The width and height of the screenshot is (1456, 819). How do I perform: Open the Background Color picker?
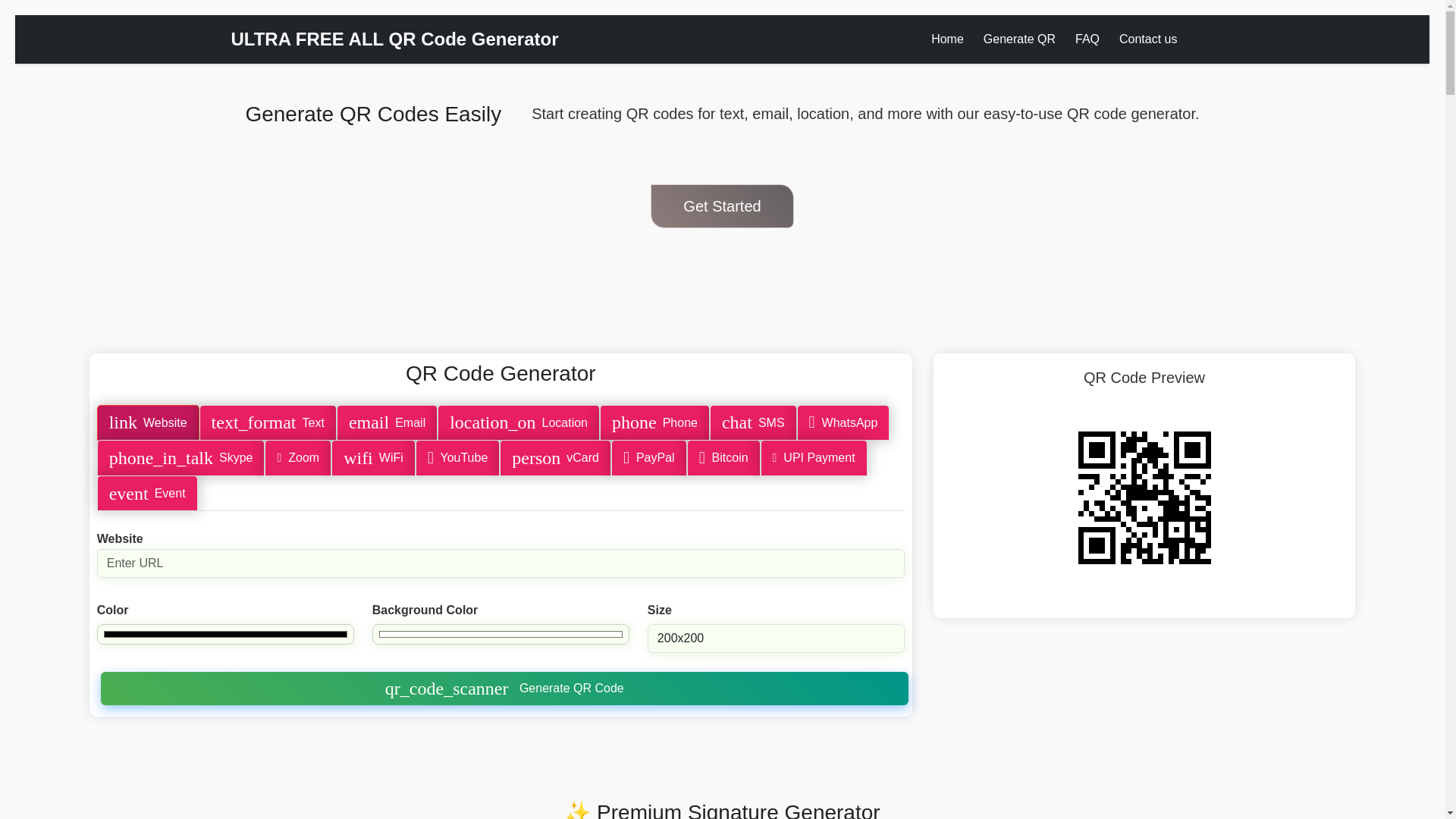pyautogui.click(x=500, y=634)
